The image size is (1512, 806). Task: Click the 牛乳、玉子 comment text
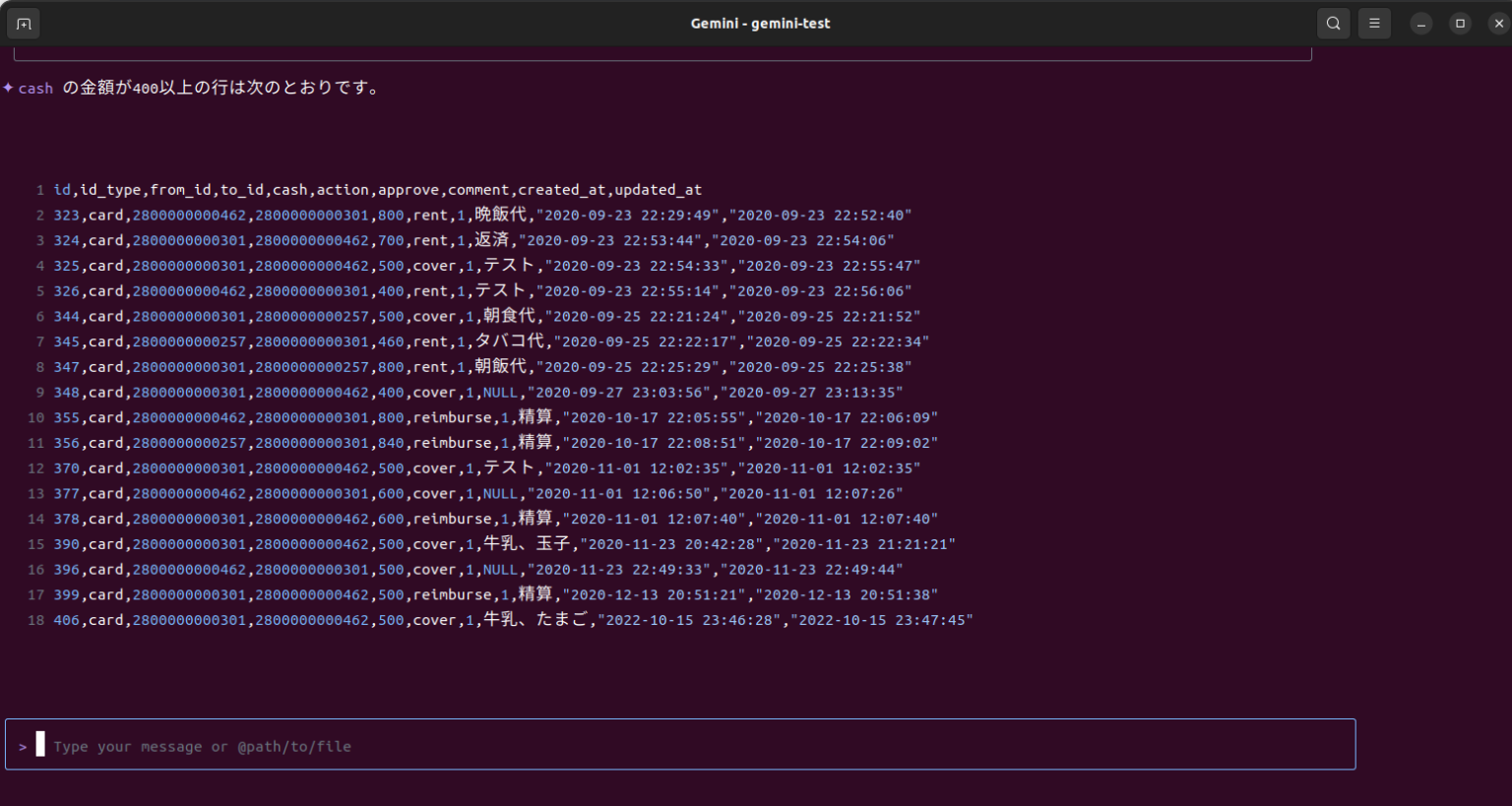[527, 544]
